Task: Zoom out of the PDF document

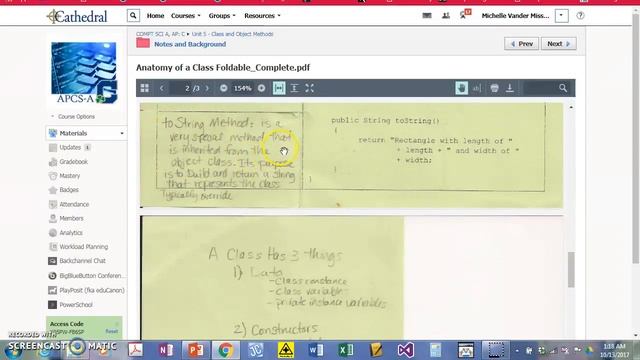Action: [x=223, y=88]
